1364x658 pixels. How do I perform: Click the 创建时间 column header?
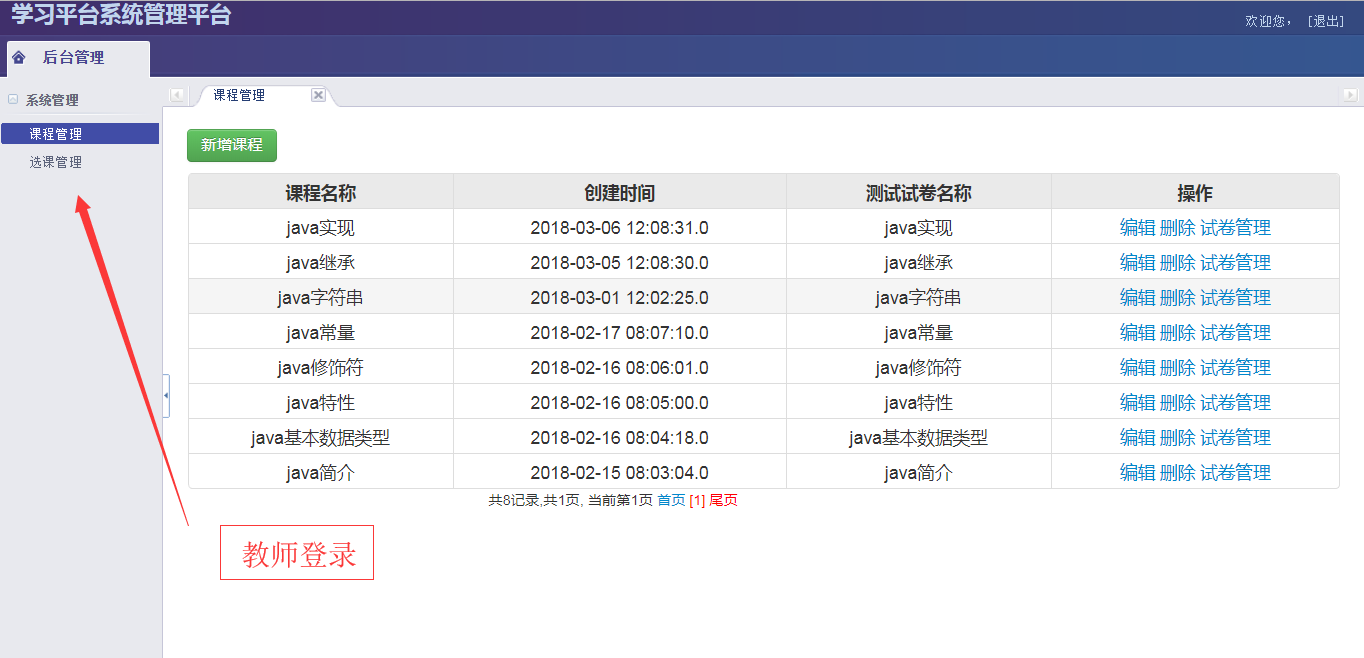(x=620, y=193)
